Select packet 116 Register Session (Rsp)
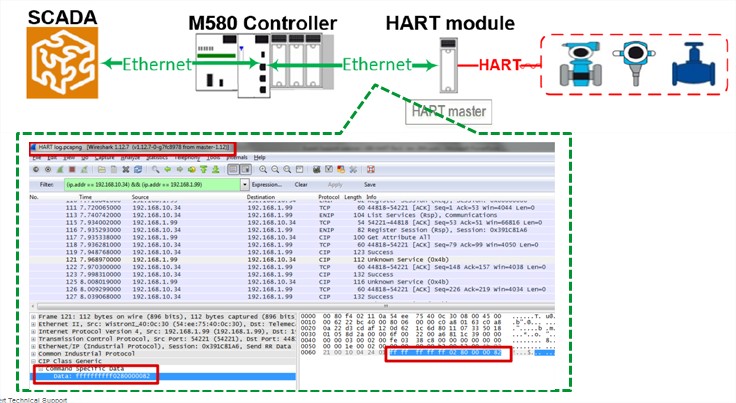The height and width of the screenshot is (403, 736). [291, 230]
